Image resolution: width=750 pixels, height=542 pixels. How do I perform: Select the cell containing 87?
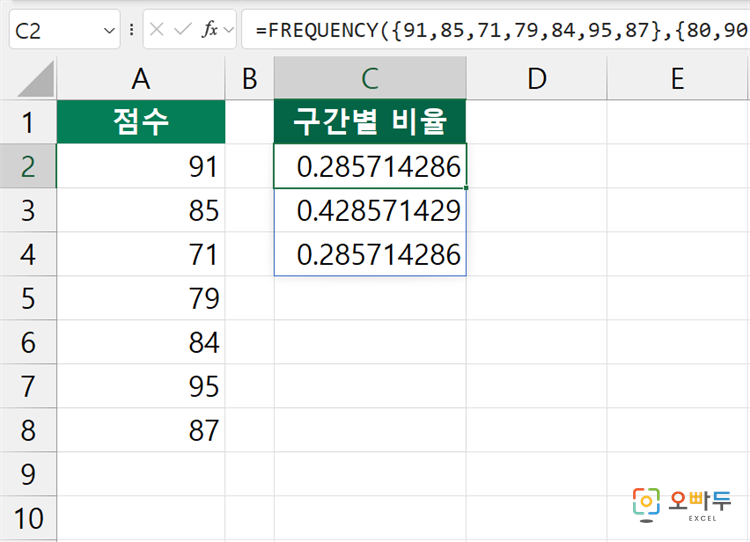141,430
